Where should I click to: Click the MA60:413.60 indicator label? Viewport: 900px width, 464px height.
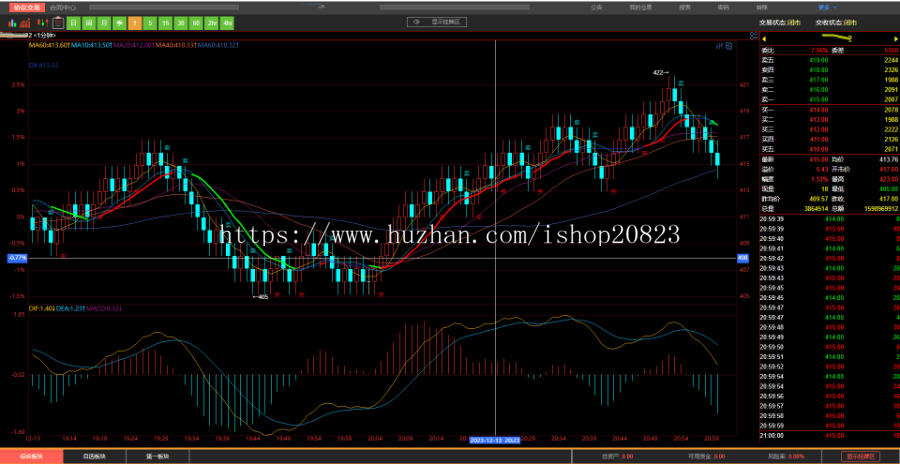[x=49, y=45]
